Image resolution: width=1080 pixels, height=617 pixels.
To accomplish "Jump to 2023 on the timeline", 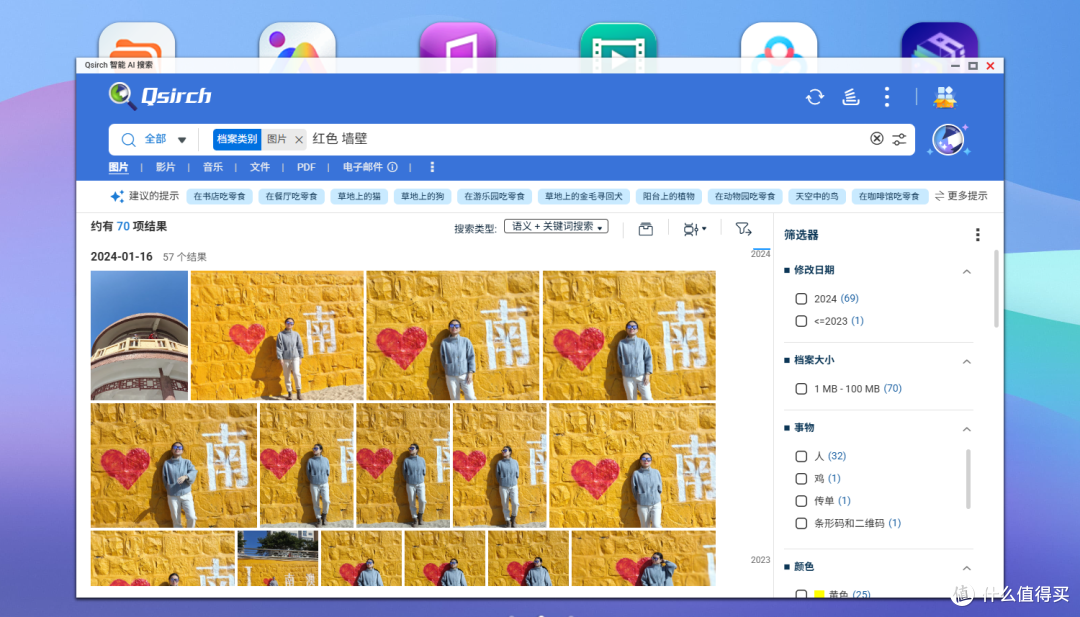I will [x=760, y=560].
